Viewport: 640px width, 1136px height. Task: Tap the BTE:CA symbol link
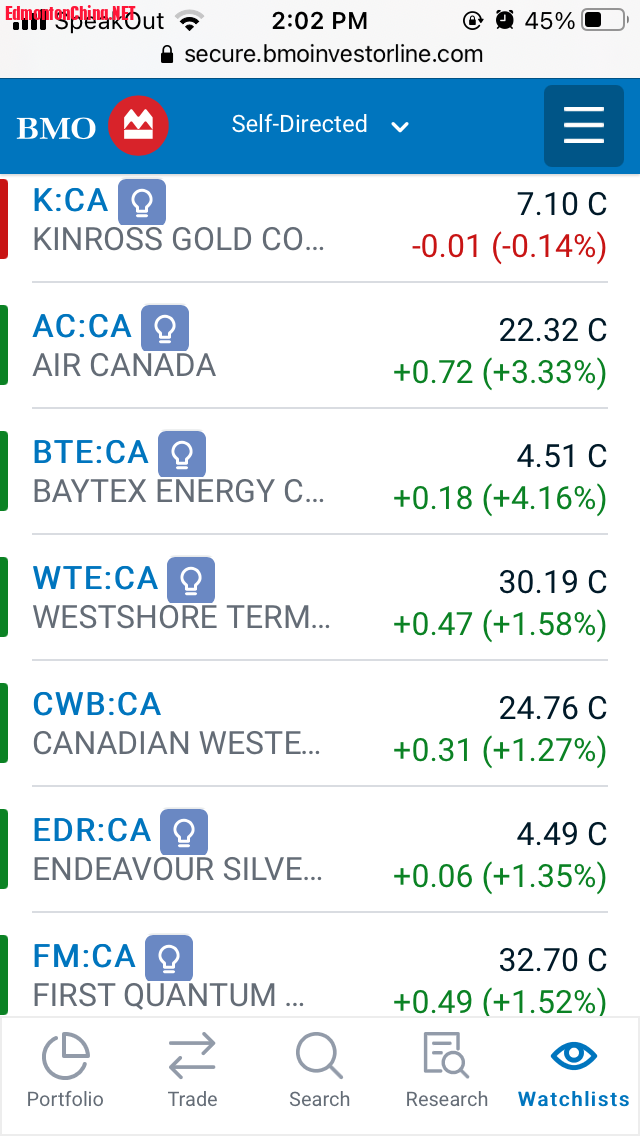[x=90, y=453]
